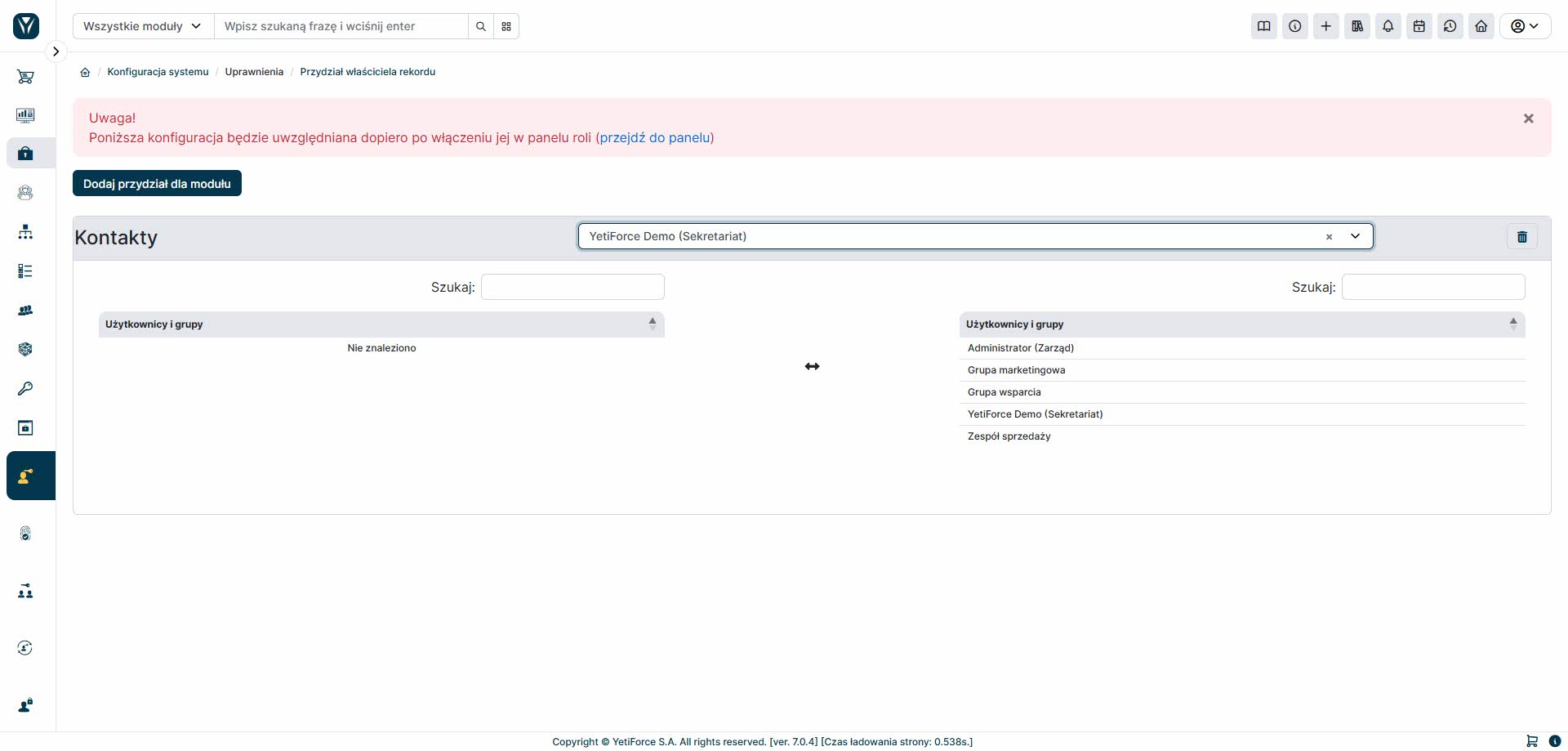Open the history clock icon
The height and width of the screenshot is (751, 1568).
(1450, 26)
